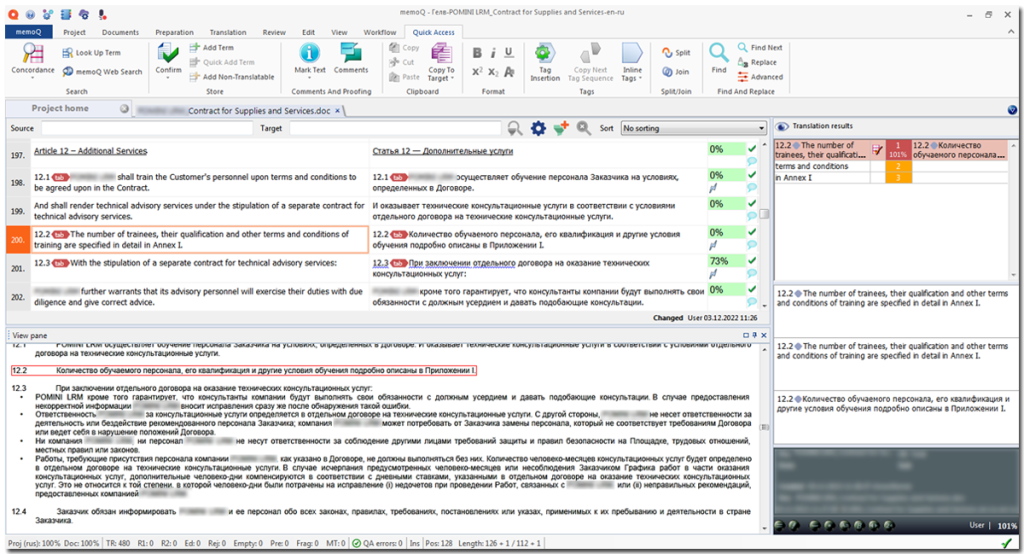Open the help dropdown circle icon
The width and height of the screenshot is (1024, 554).
click(x=1012, y=110)
